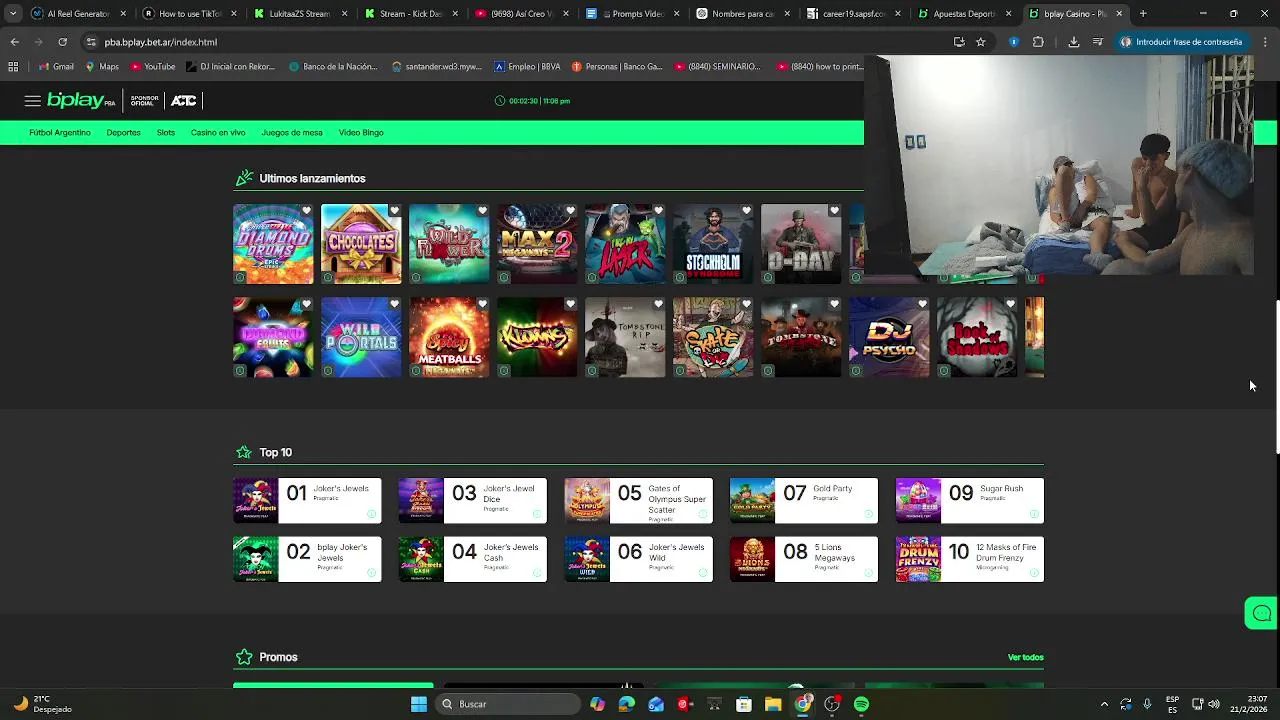This screenshot has width=1280, height=720.
Task: Favorite the Stockholm Syndrome game with its heart
Action: coord(746,211)
